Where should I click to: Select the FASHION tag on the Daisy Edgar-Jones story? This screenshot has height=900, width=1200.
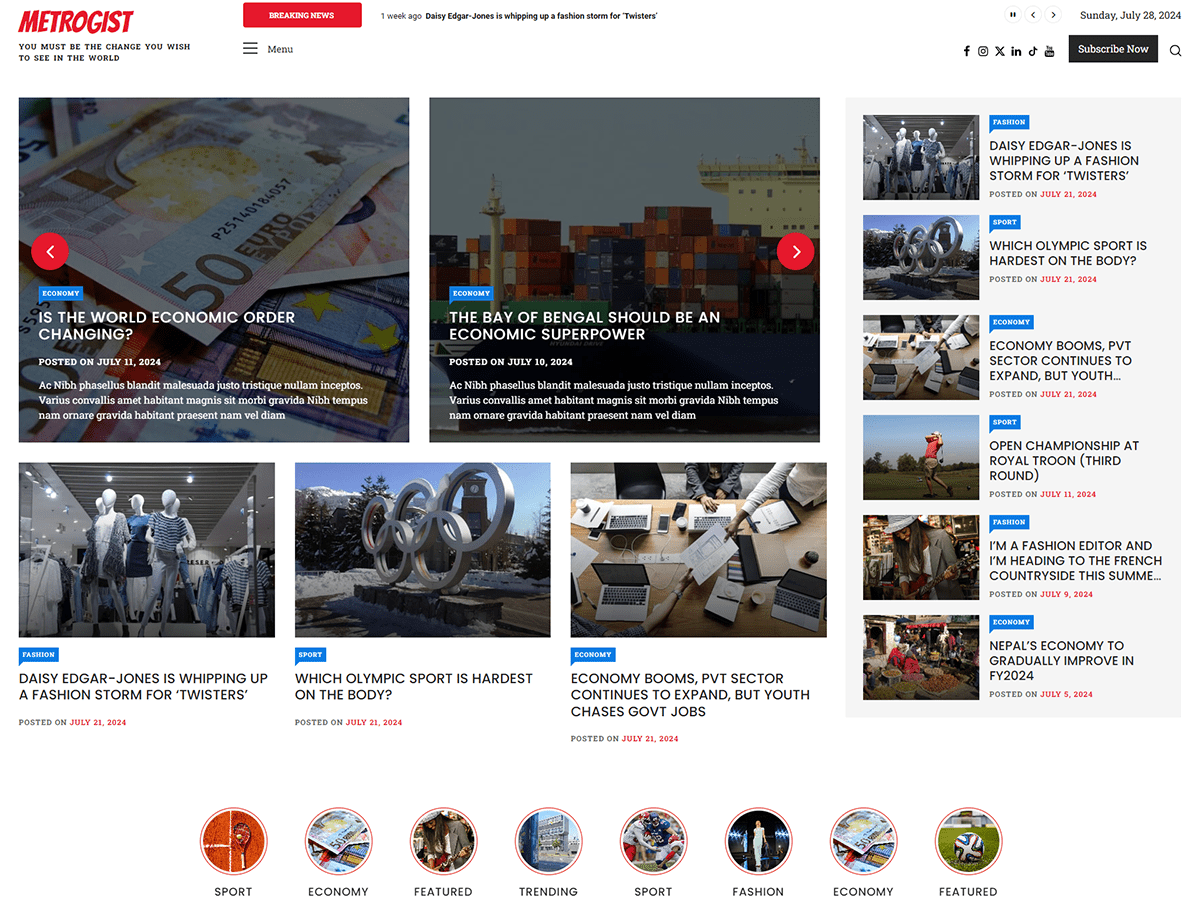point(38,654)
